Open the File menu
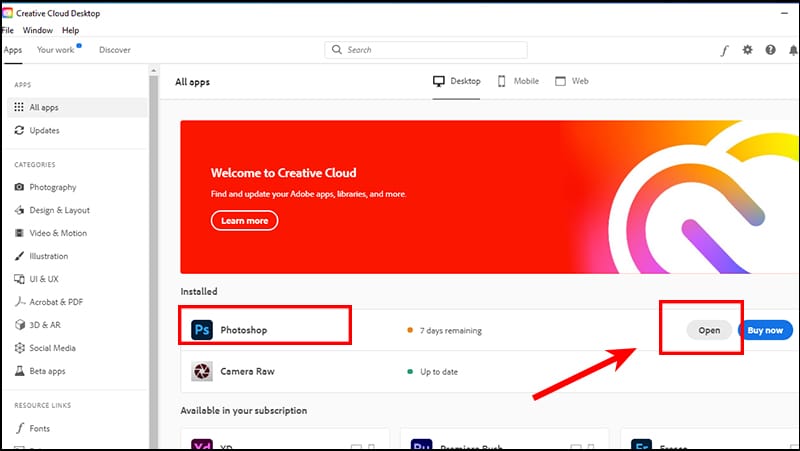 point(9,31)
